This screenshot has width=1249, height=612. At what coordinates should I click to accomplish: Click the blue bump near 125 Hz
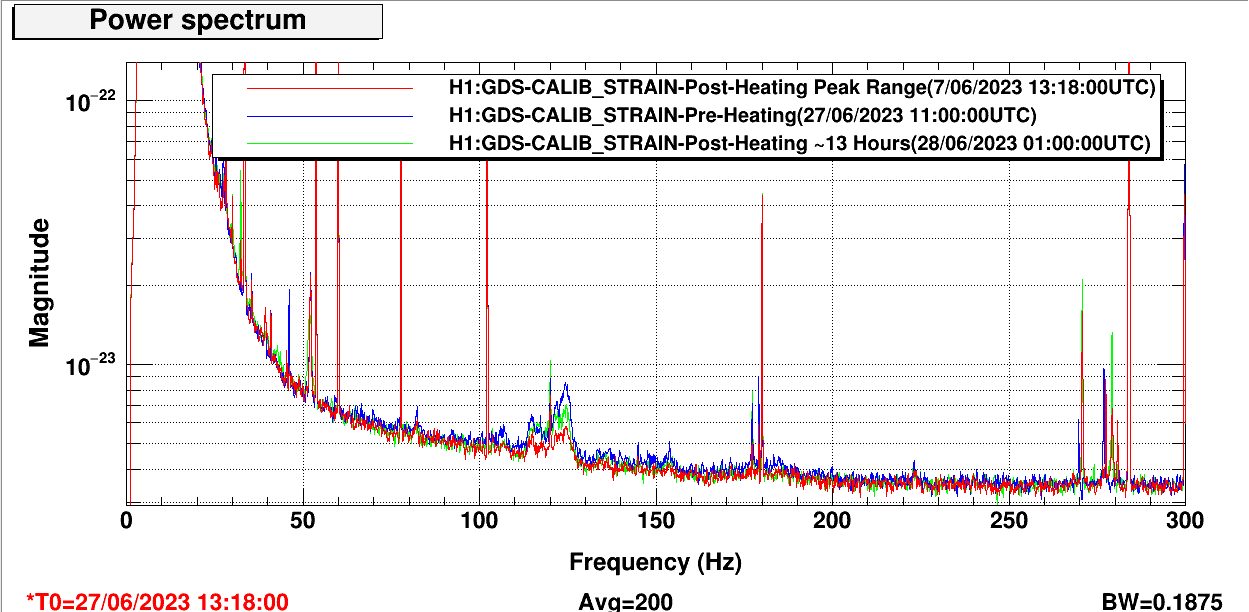566,392
